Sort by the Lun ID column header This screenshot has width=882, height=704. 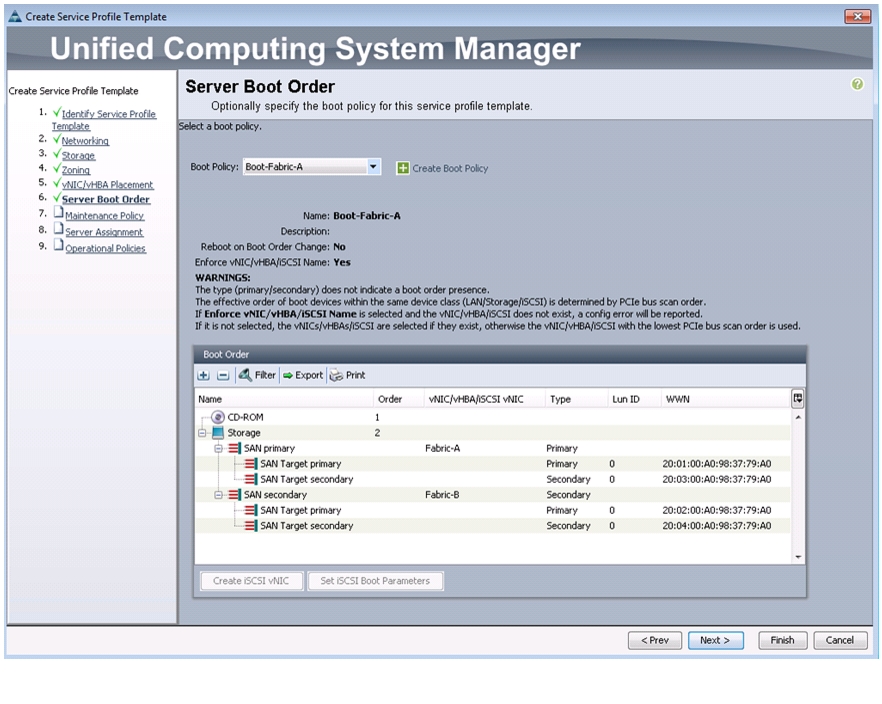click(x=634, y=399)
